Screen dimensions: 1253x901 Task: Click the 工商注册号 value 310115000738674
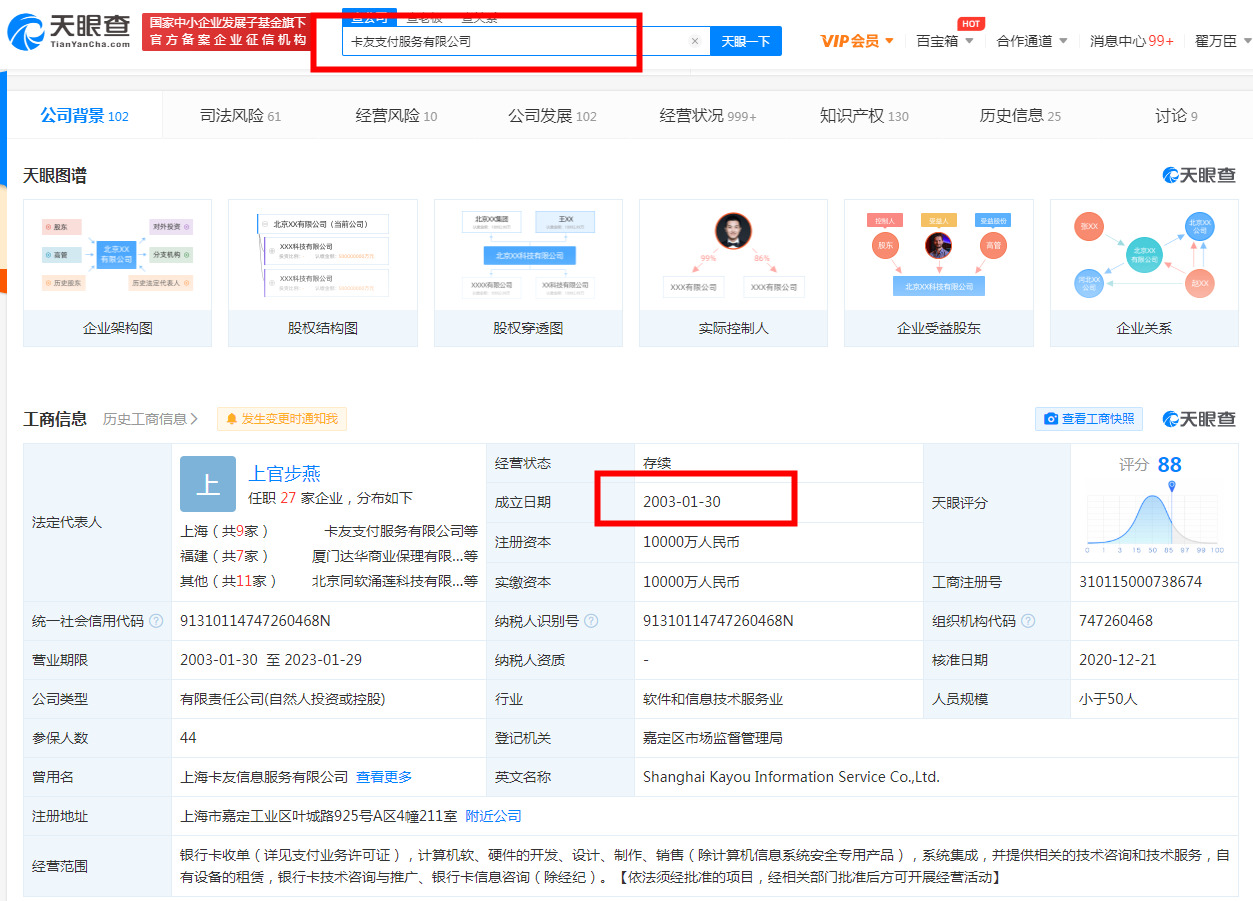[x=1141, y=581]
